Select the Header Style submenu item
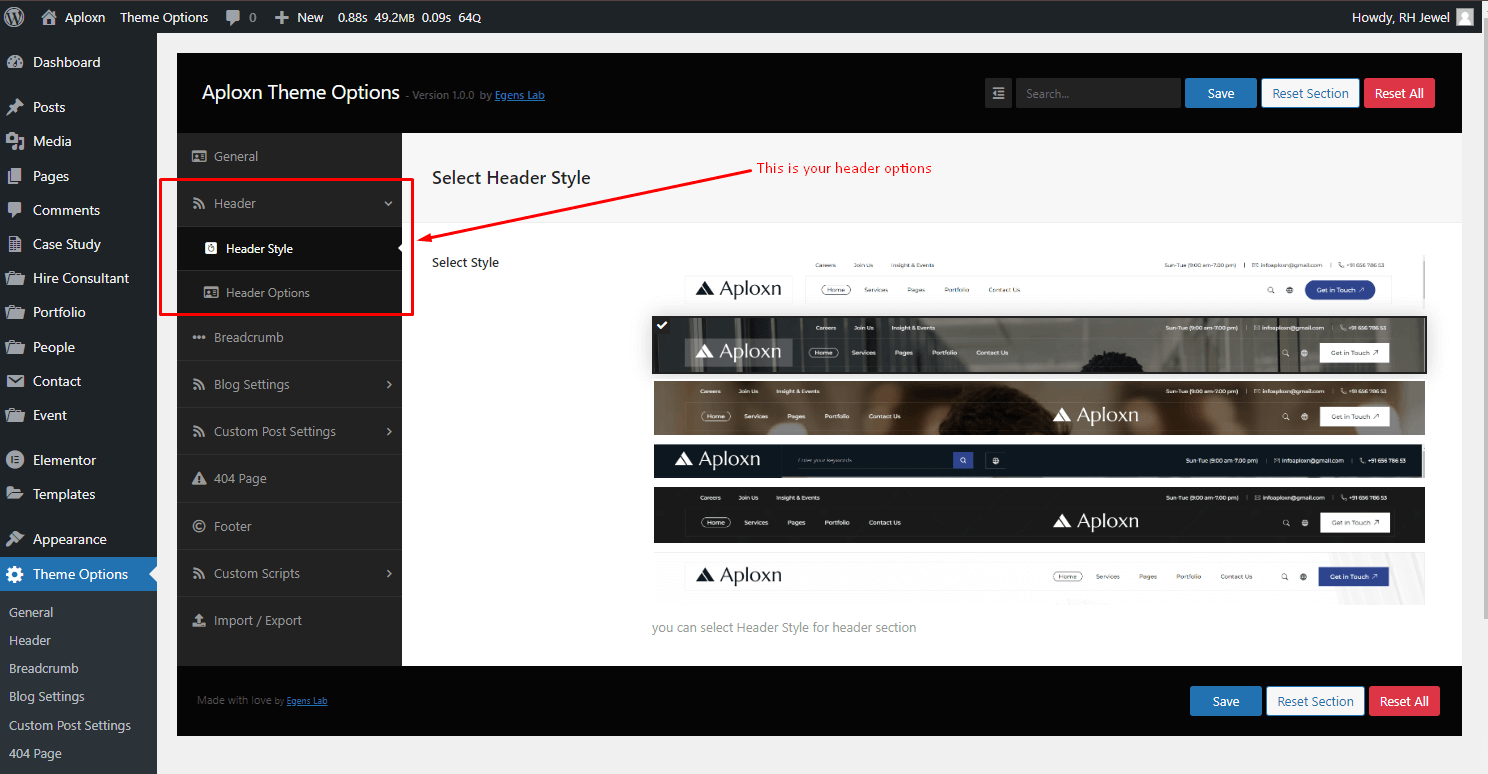Image resolution: width=1488 pixels, height=774 pixels. click(x=290, y=248)
